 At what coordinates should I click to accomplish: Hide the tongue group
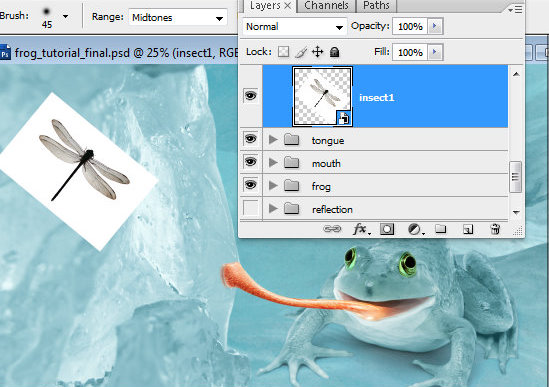pyautogui.click(x=251, y=139)
